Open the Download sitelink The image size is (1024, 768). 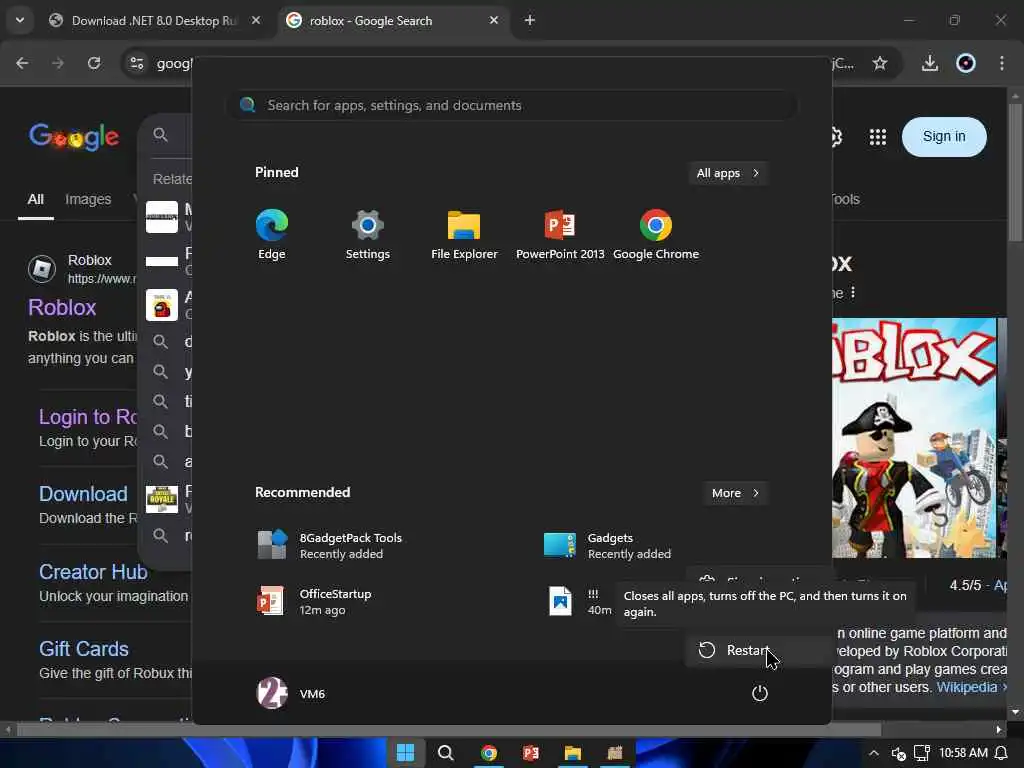[x=83, y=494]
